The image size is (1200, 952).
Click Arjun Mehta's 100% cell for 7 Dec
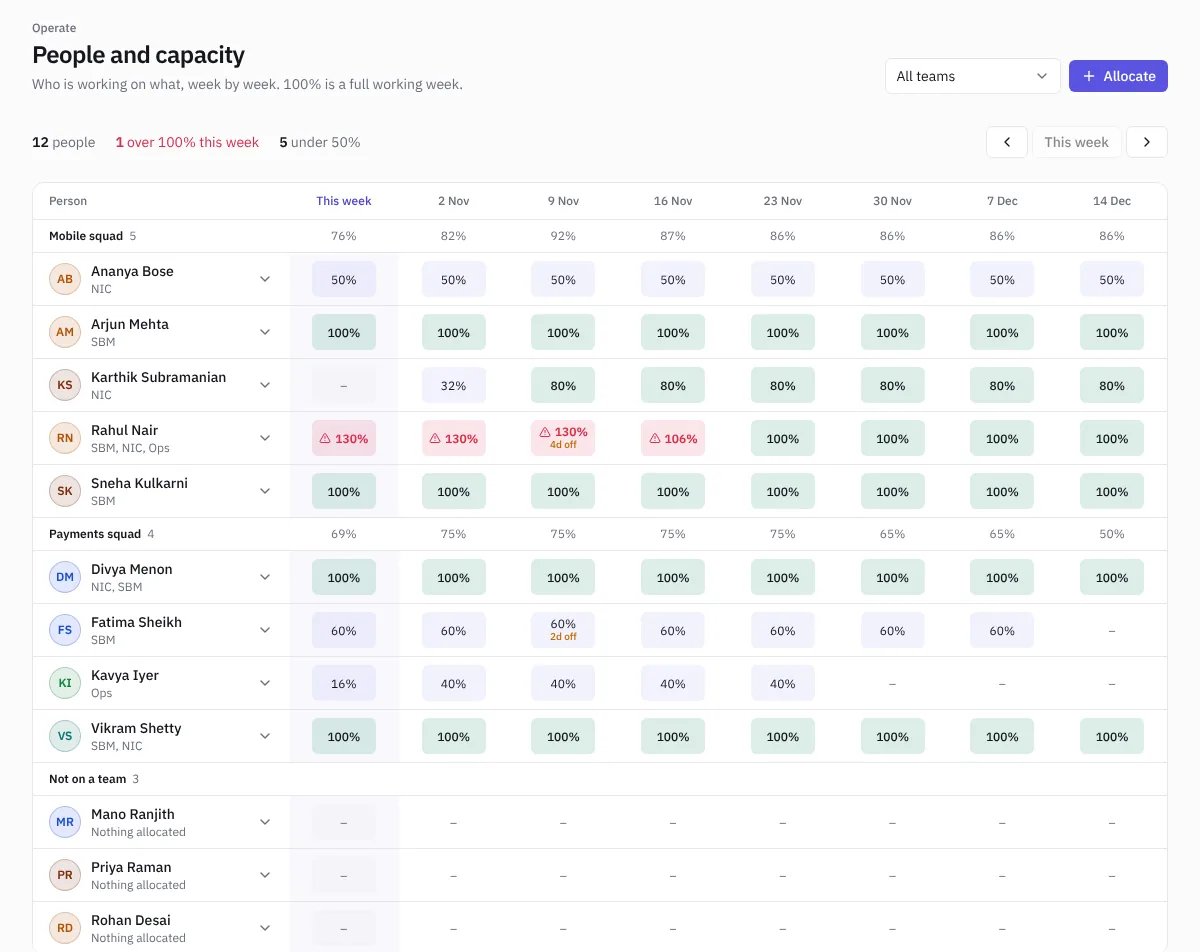[1002, 332]
